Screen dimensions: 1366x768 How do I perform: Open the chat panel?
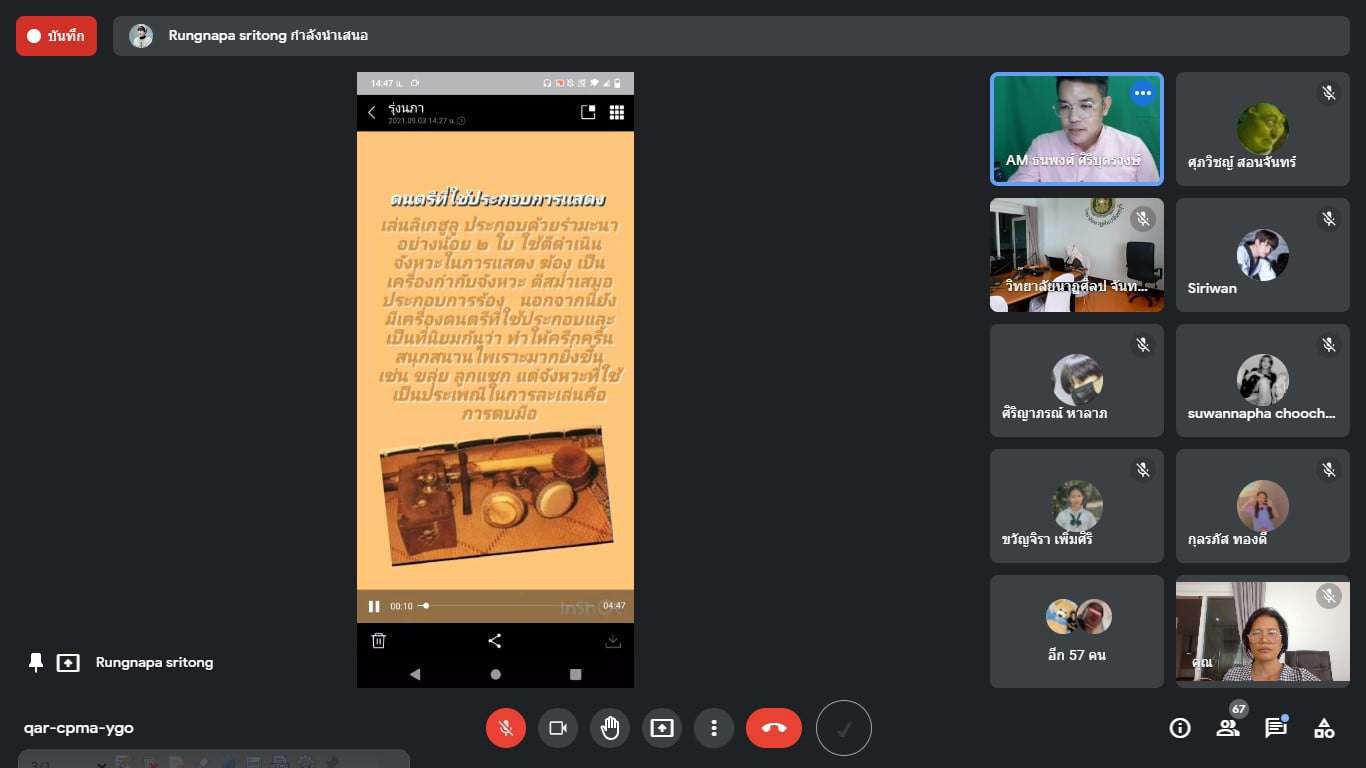pos(1276,728)
